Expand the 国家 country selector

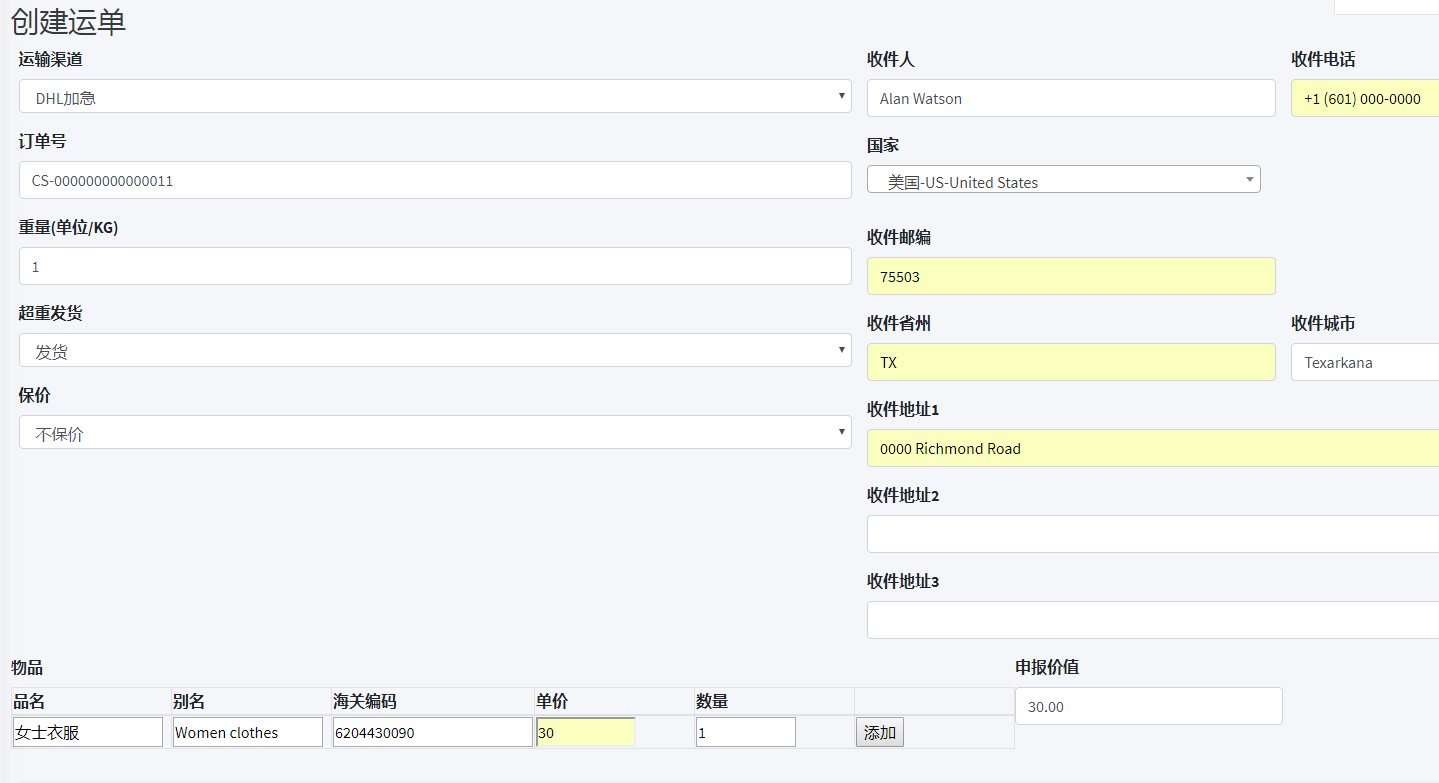(x=1063, y=181)
